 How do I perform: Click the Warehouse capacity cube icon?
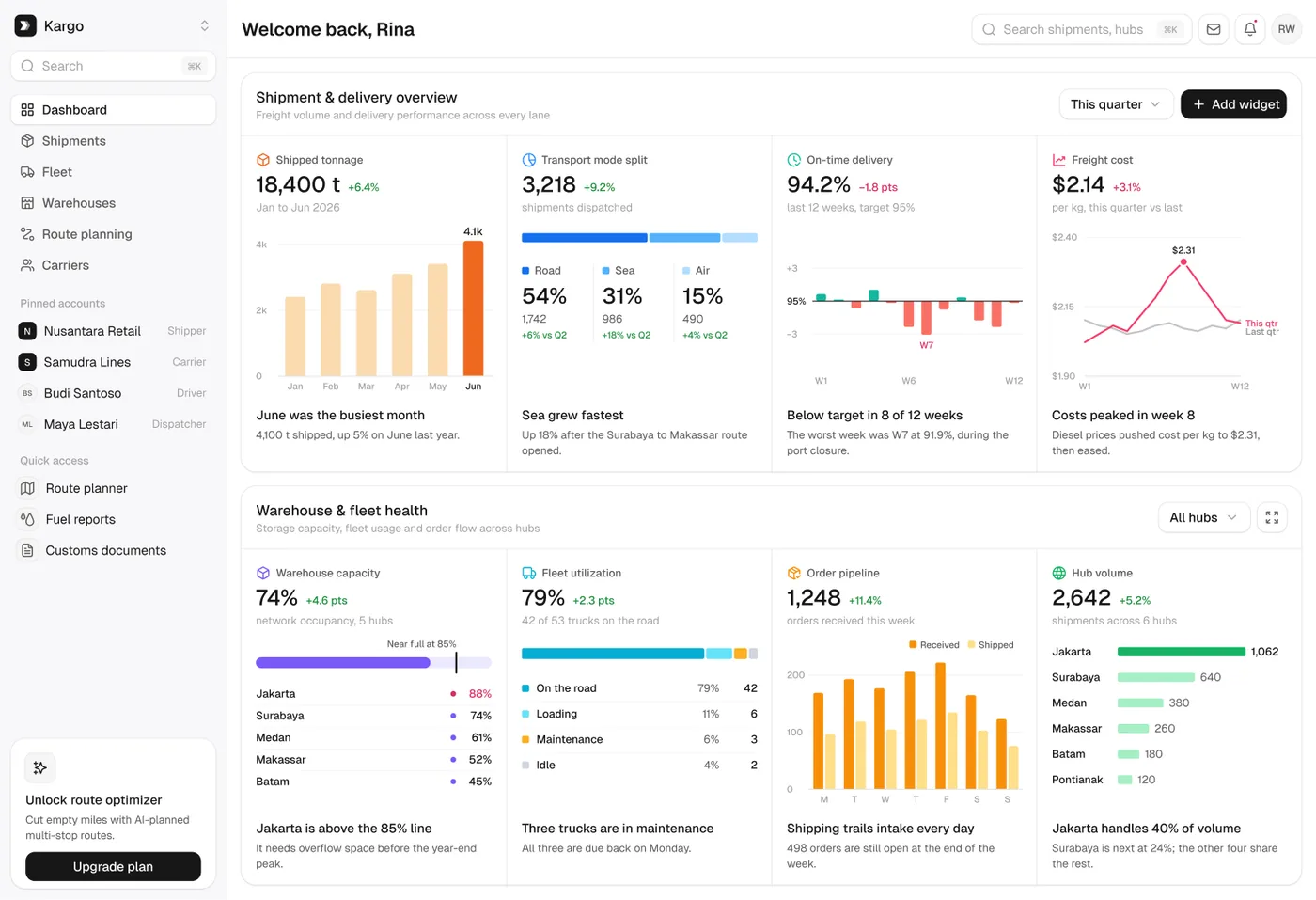(263, 573)
